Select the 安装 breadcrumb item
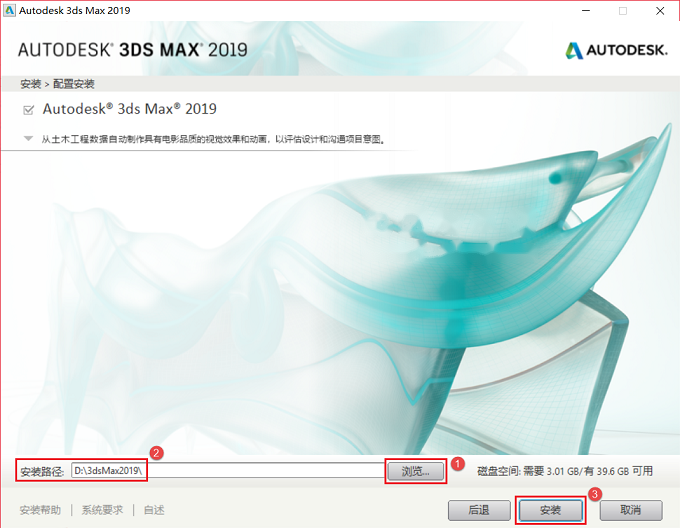The height and width of the screenshot is (528, 680). tap(30, 84)
